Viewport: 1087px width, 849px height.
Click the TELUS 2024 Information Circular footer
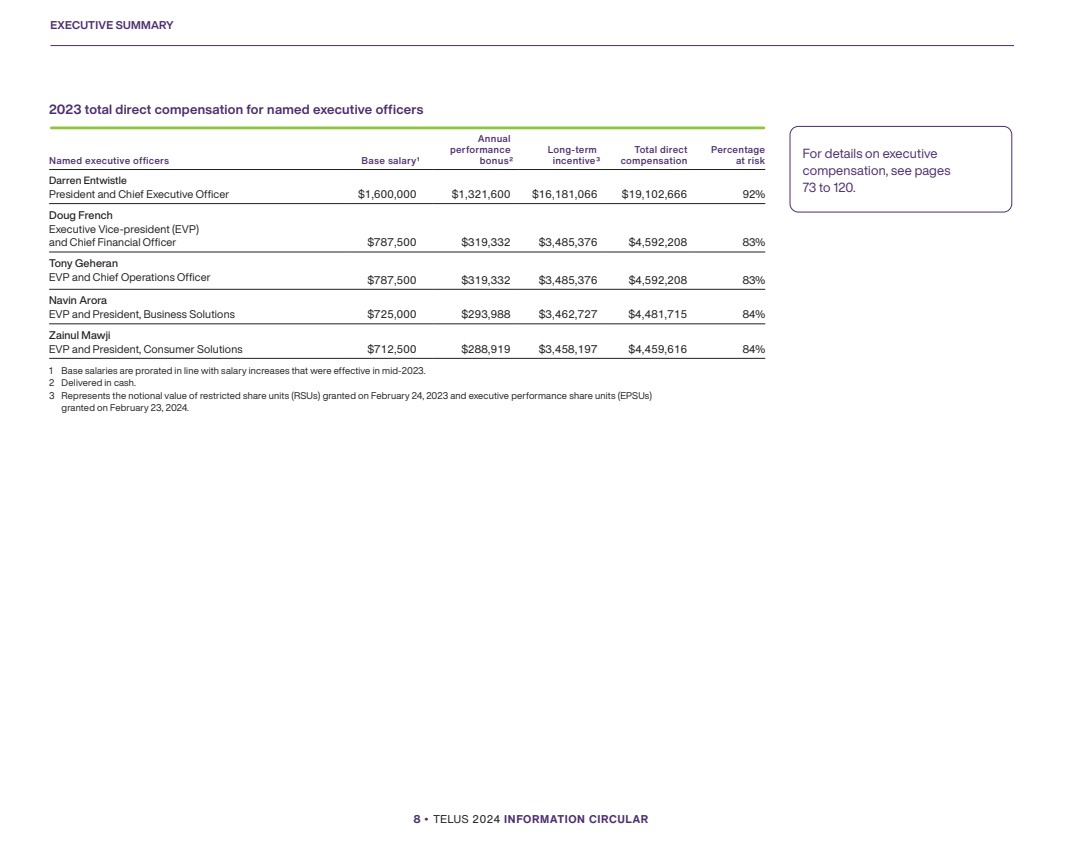[x=531, y=819]
